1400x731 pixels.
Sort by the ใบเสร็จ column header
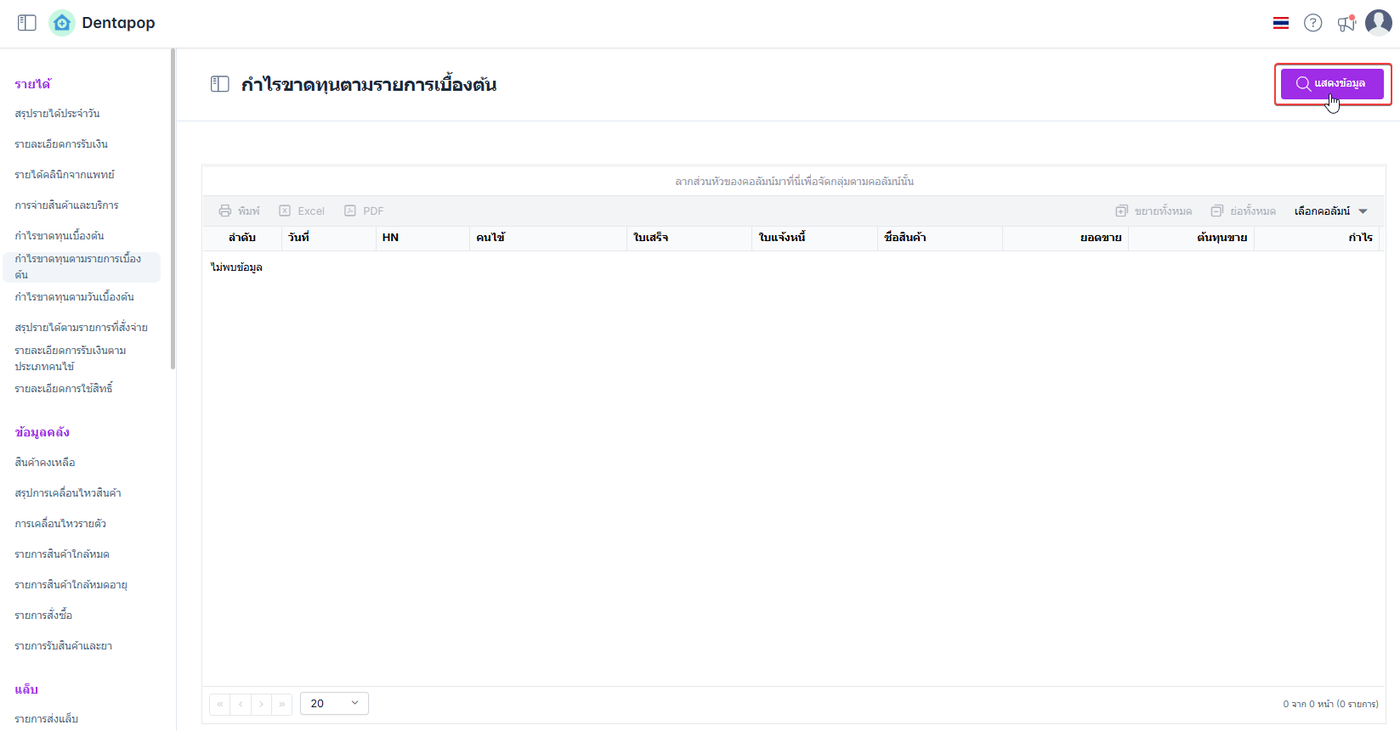point(689,238)
